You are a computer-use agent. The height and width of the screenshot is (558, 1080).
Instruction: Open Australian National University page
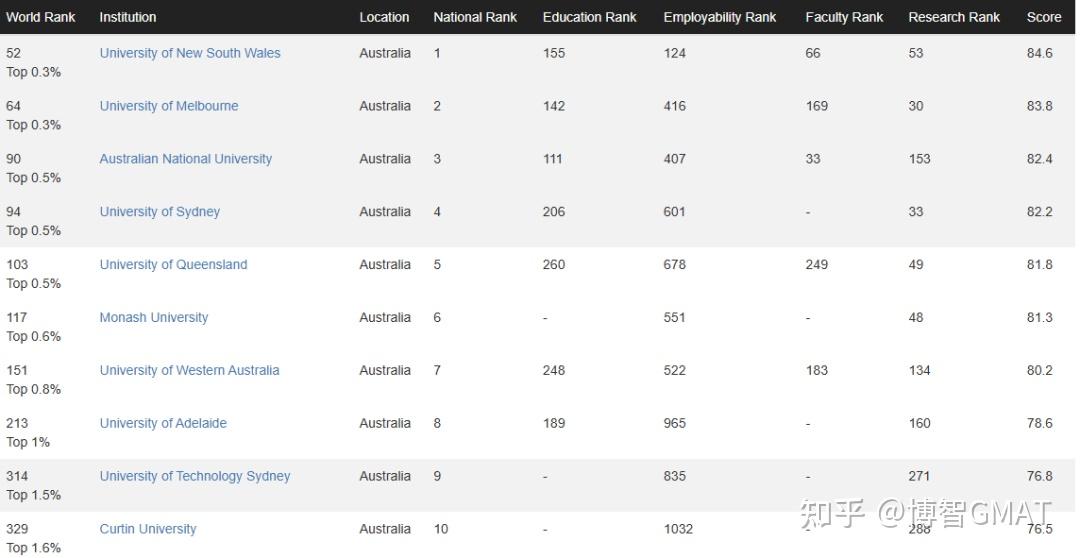tap(185, 159)
